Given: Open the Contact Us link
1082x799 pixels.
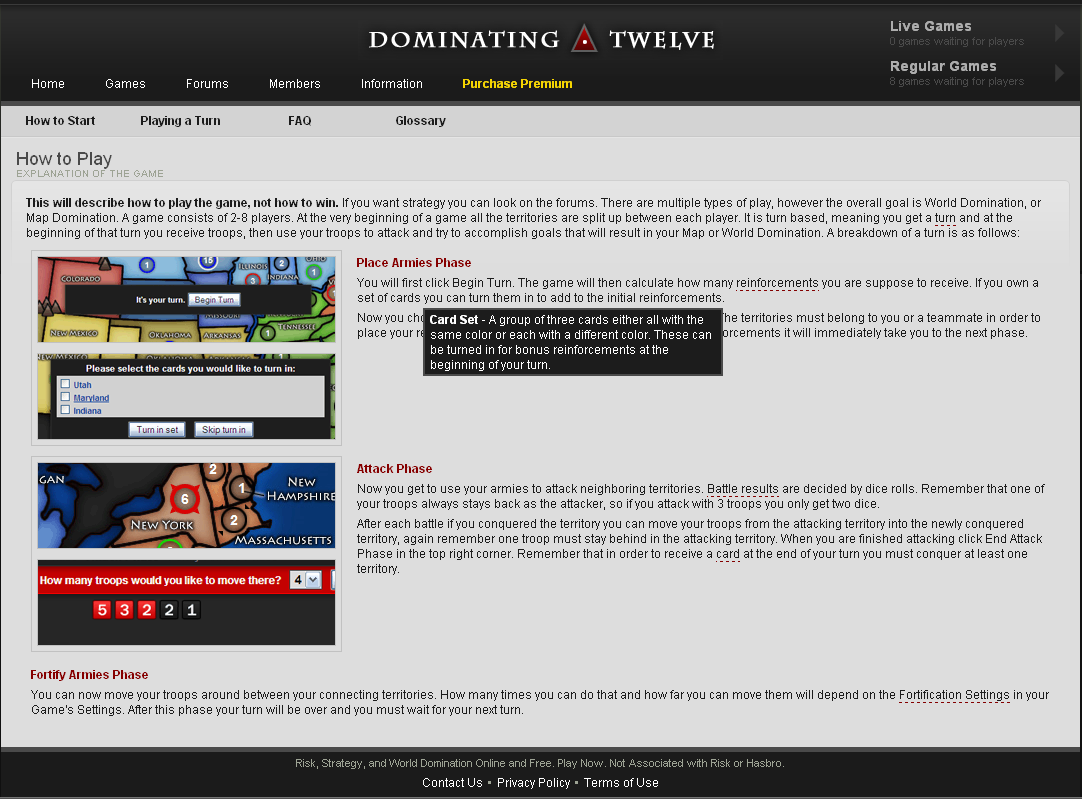Looking at the screenshot, I should [x=452, y=782].
